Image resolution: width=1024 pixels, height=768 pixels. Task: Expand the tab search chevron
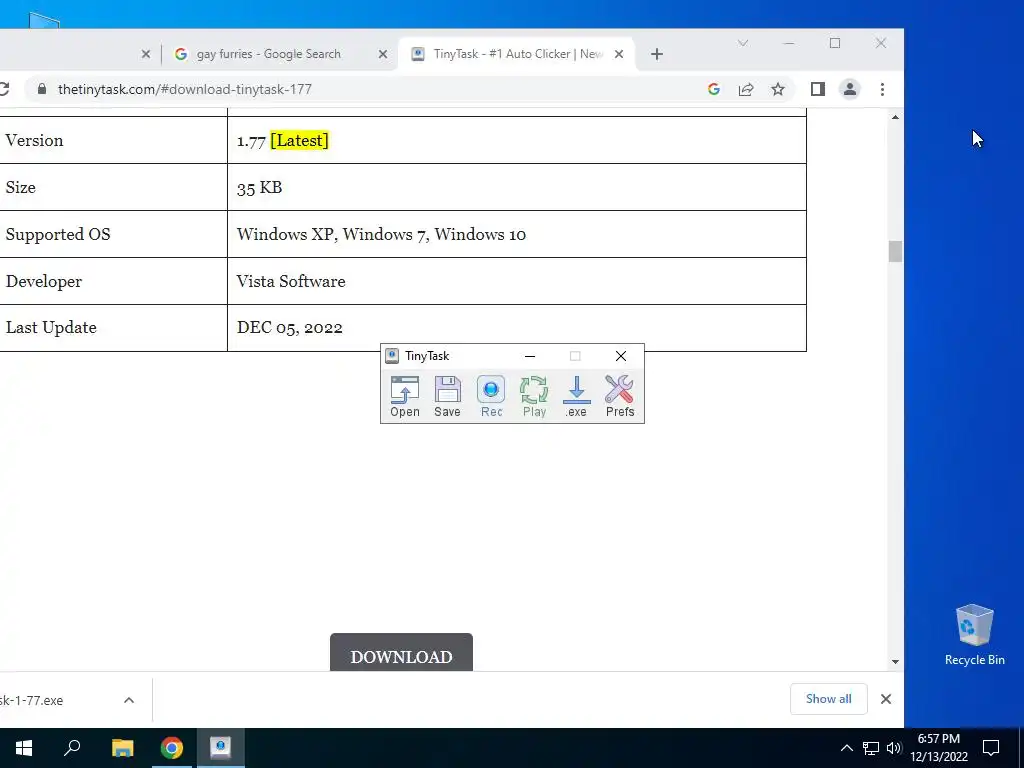(743, 43)
